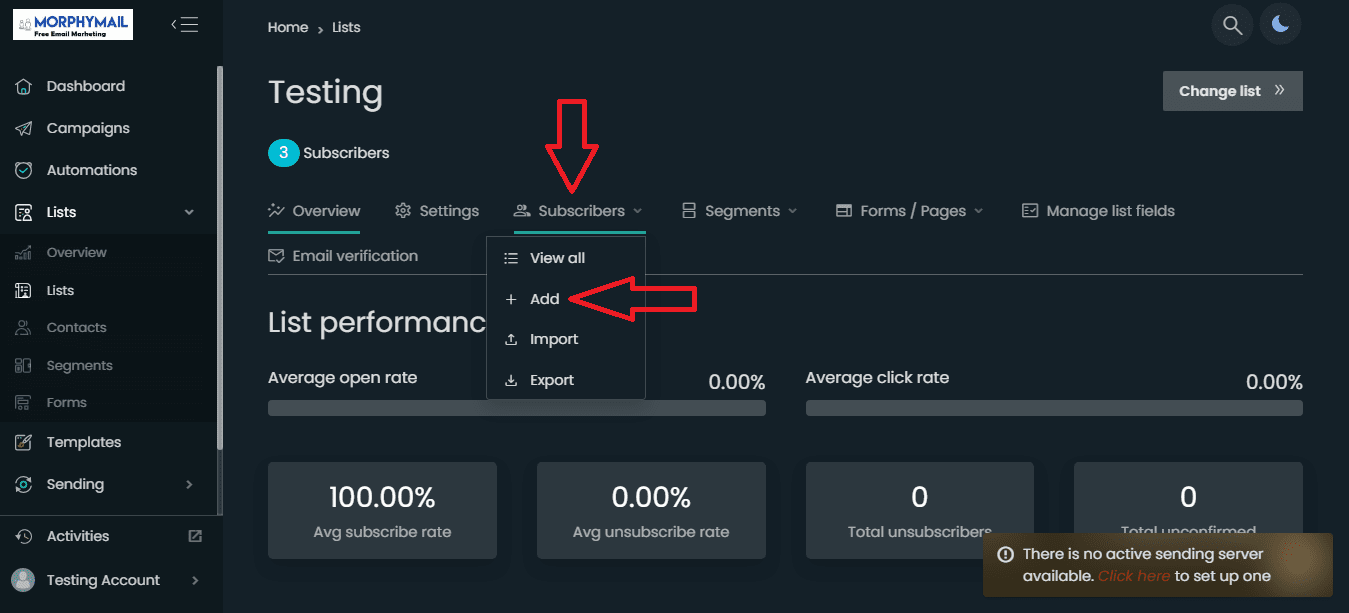Viewport: 1349px width, 613px height.
Task: Click the Change list button
Action: coord(1233,91)
